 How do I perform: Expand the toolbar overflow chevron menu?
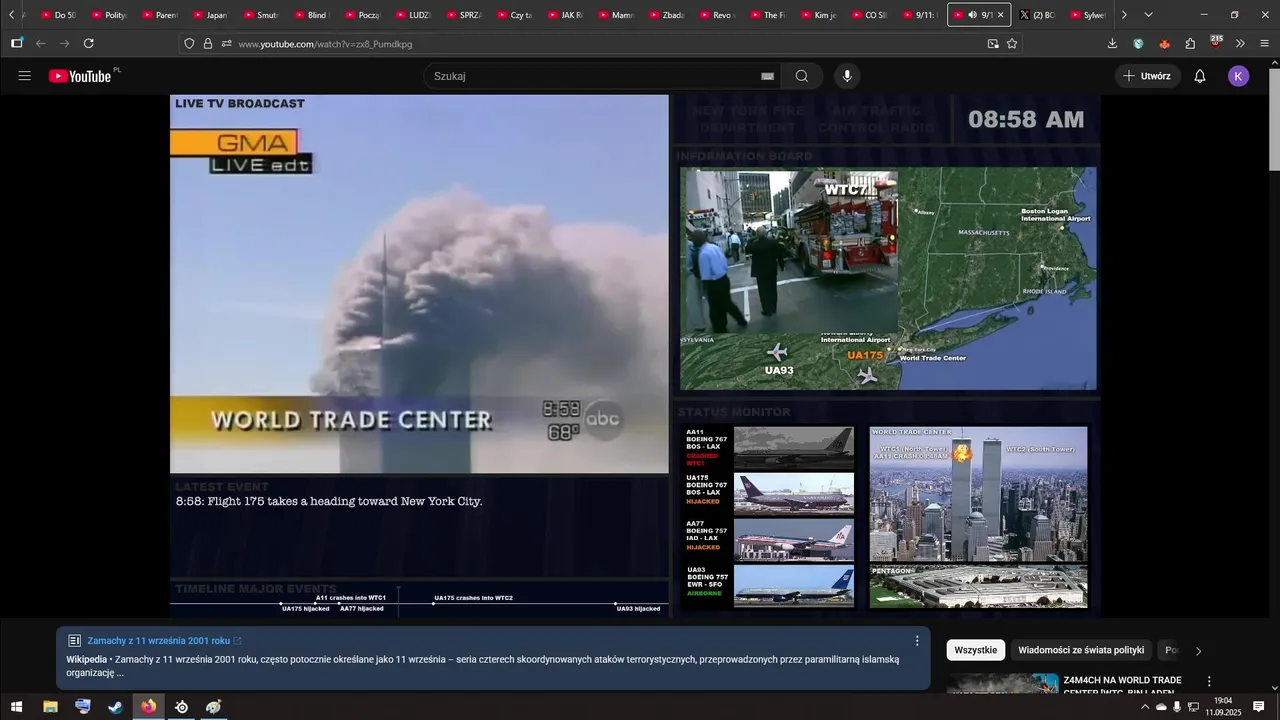pyautogui.click(x=1240, y=44)
